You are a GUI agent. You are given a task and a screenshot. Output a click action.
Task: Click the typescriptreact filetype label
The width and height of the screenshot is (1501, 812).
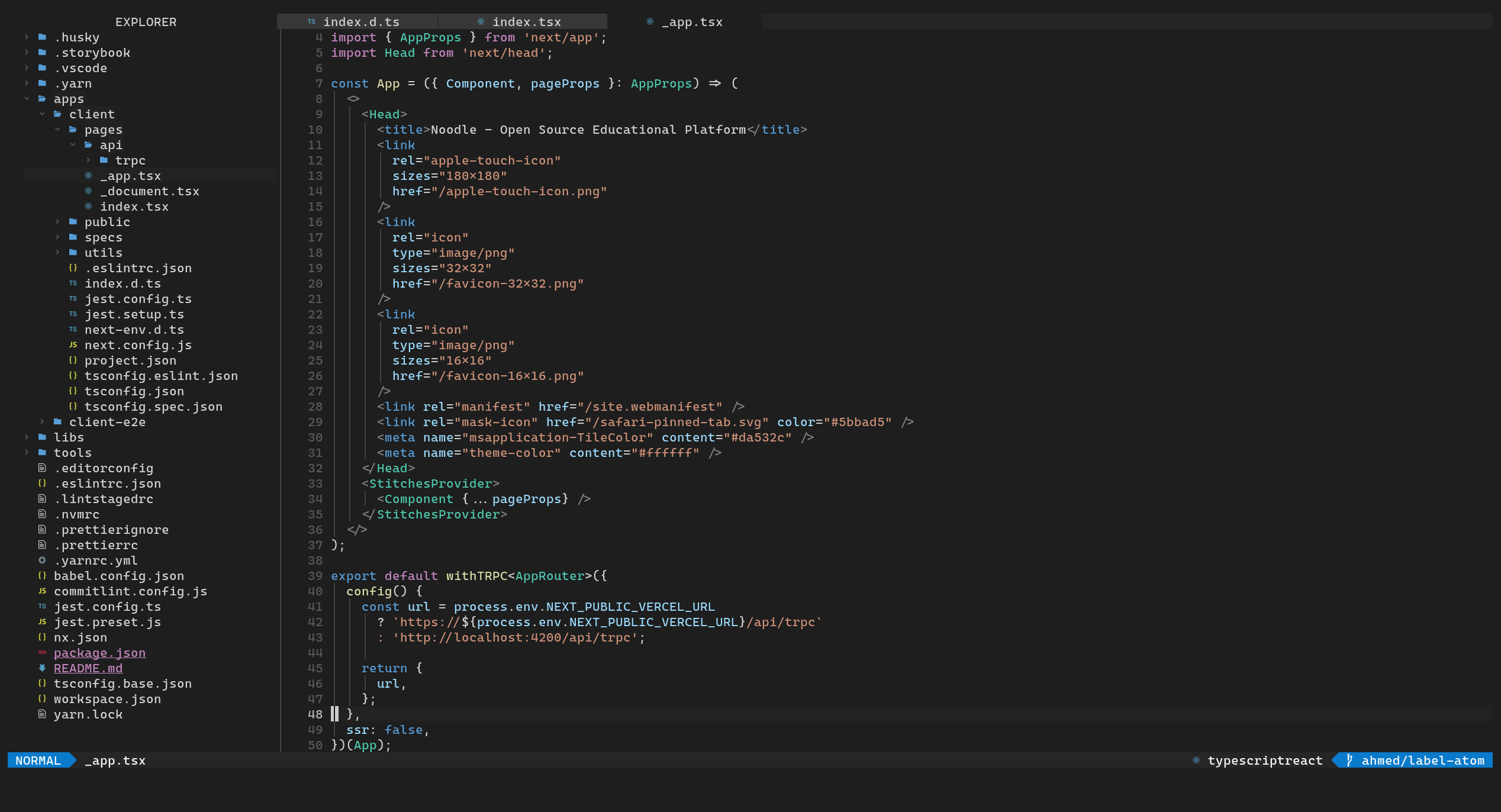[1265, 761]
